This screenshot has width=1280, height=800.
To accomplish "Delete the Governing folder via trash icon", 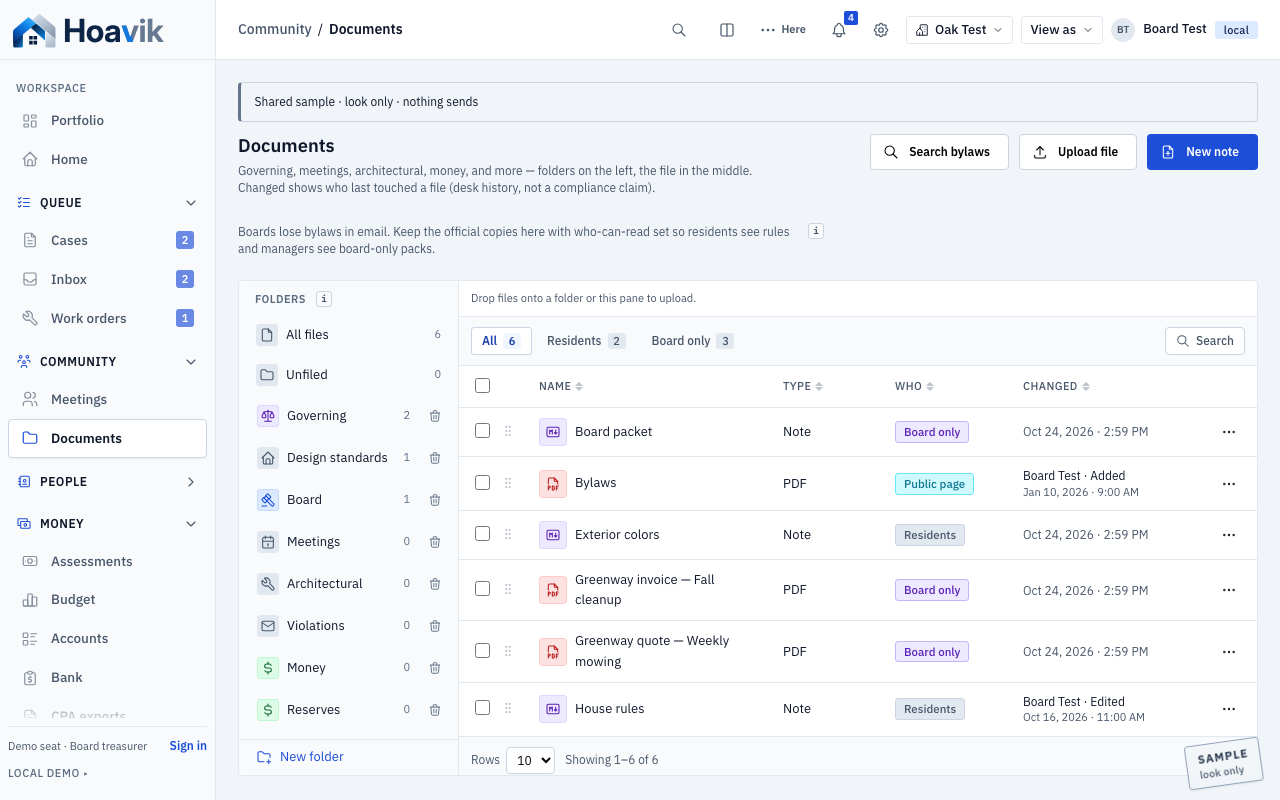I will tap(435, 416).
